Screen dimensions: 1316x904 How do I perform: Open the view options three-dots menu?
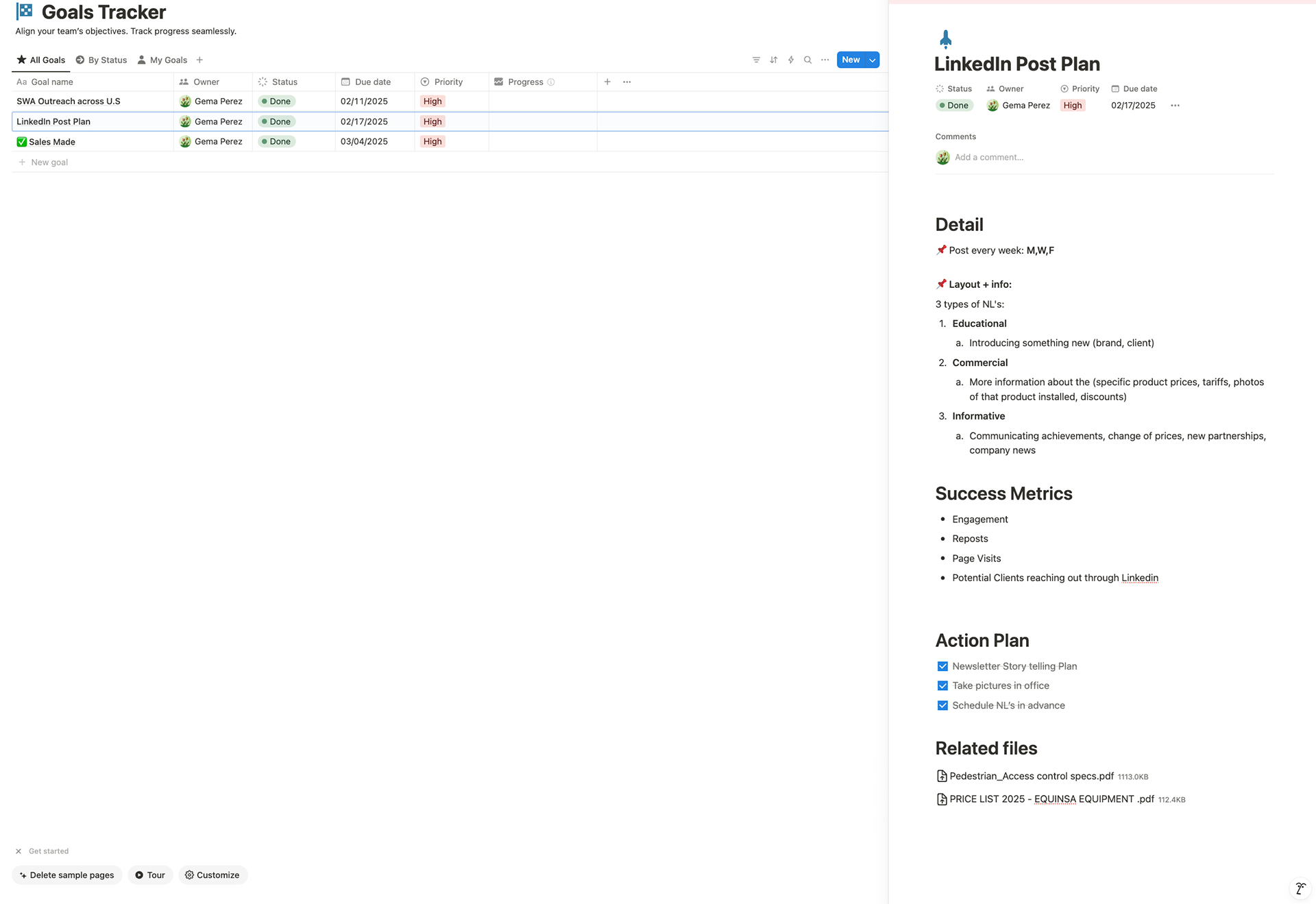[x=825, y=60]
